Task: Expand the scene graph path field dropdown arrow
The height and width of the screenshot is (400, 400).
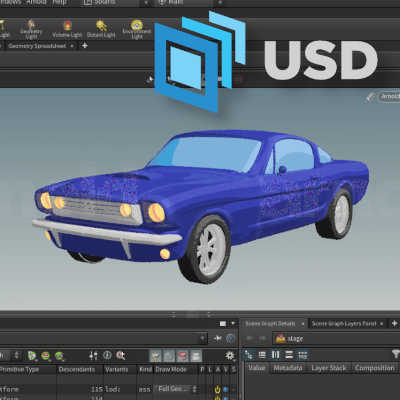Action: point(202,339)
